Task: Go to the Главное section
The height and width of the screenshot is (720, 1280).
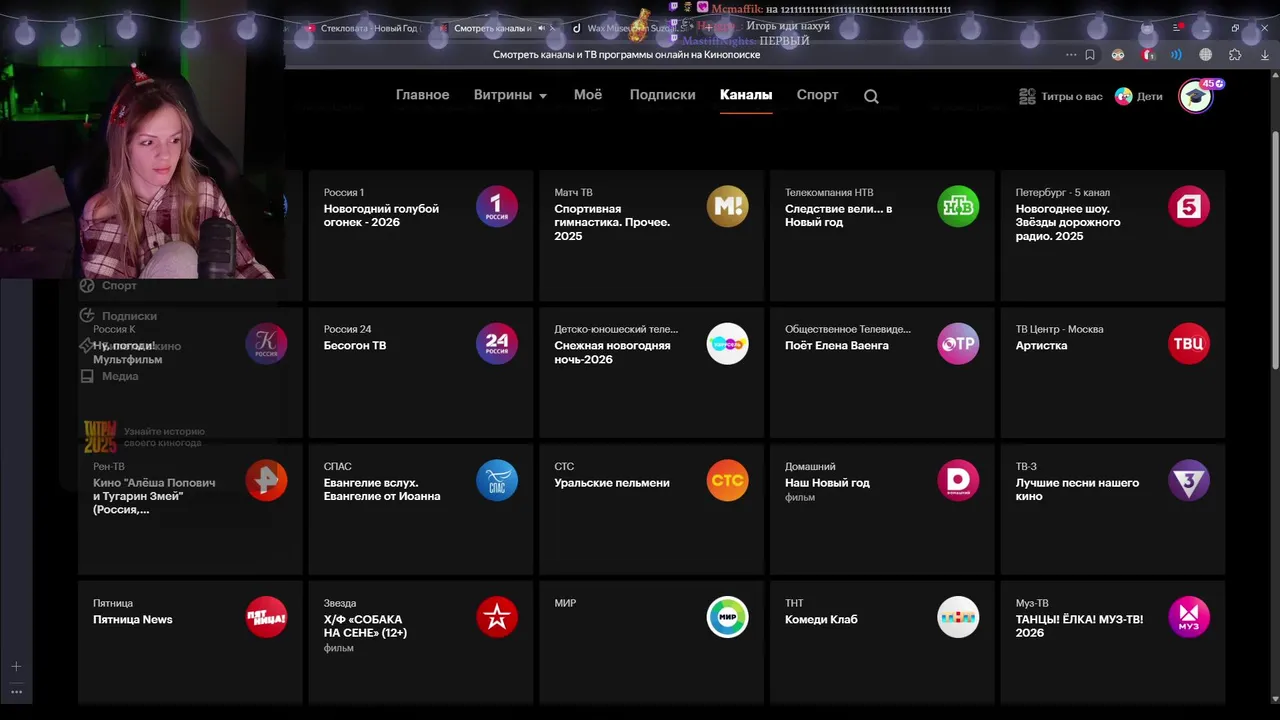Action: point(422,95)
